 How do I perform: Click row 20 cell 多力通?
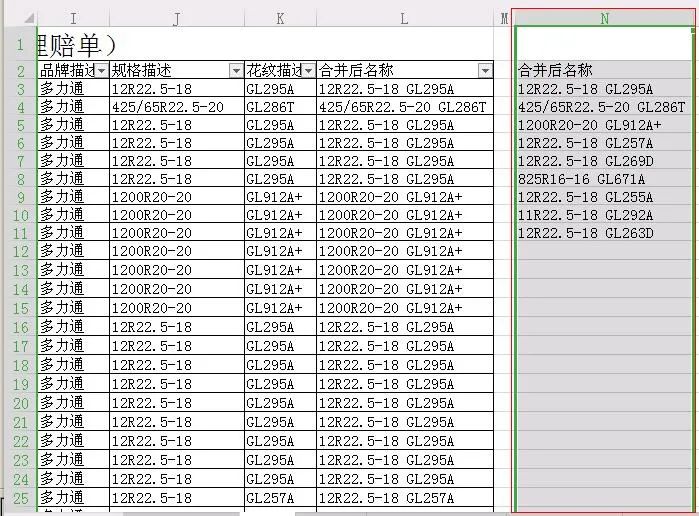point(73,403)
